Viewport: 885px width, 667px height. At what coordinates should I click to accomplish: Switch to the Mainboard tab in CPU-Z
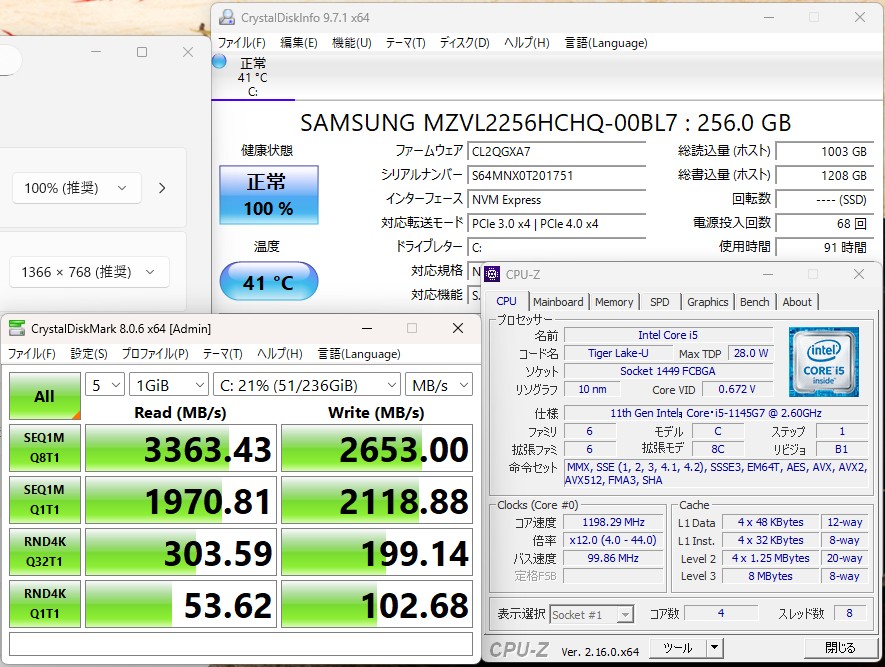(x=558, y=302)
